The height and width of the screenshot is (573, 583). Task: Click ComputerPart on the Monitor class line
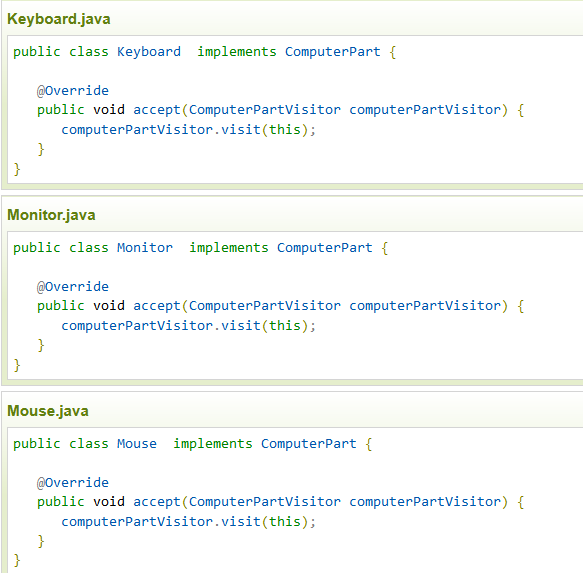(x=325, y=248)
